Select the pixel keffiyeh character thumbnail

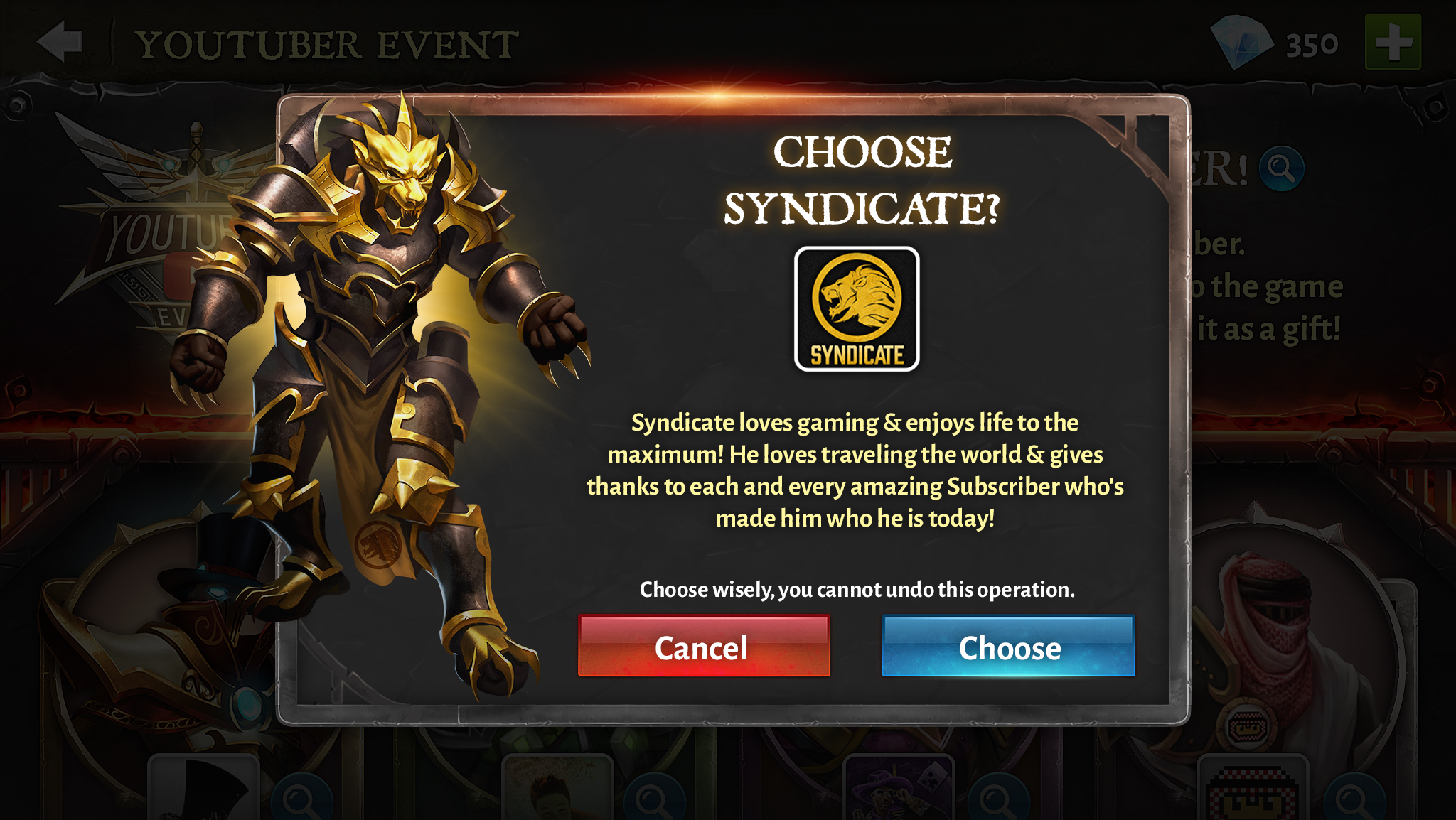(1253, 787)
